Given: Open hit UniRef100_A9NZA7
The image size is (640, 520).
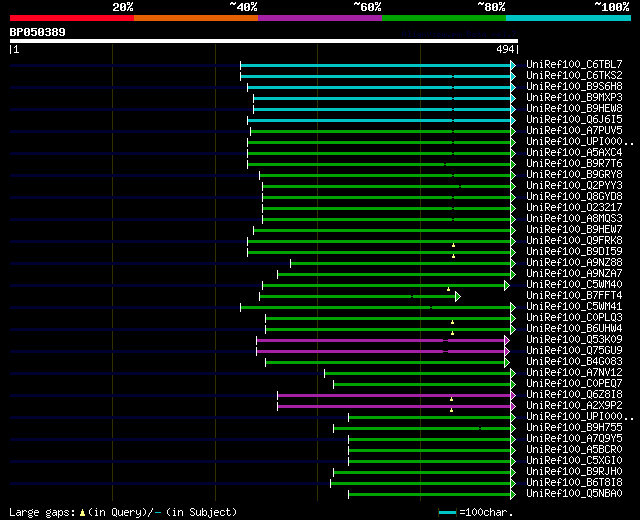Looking at the screenshot, I should point(574,273).
